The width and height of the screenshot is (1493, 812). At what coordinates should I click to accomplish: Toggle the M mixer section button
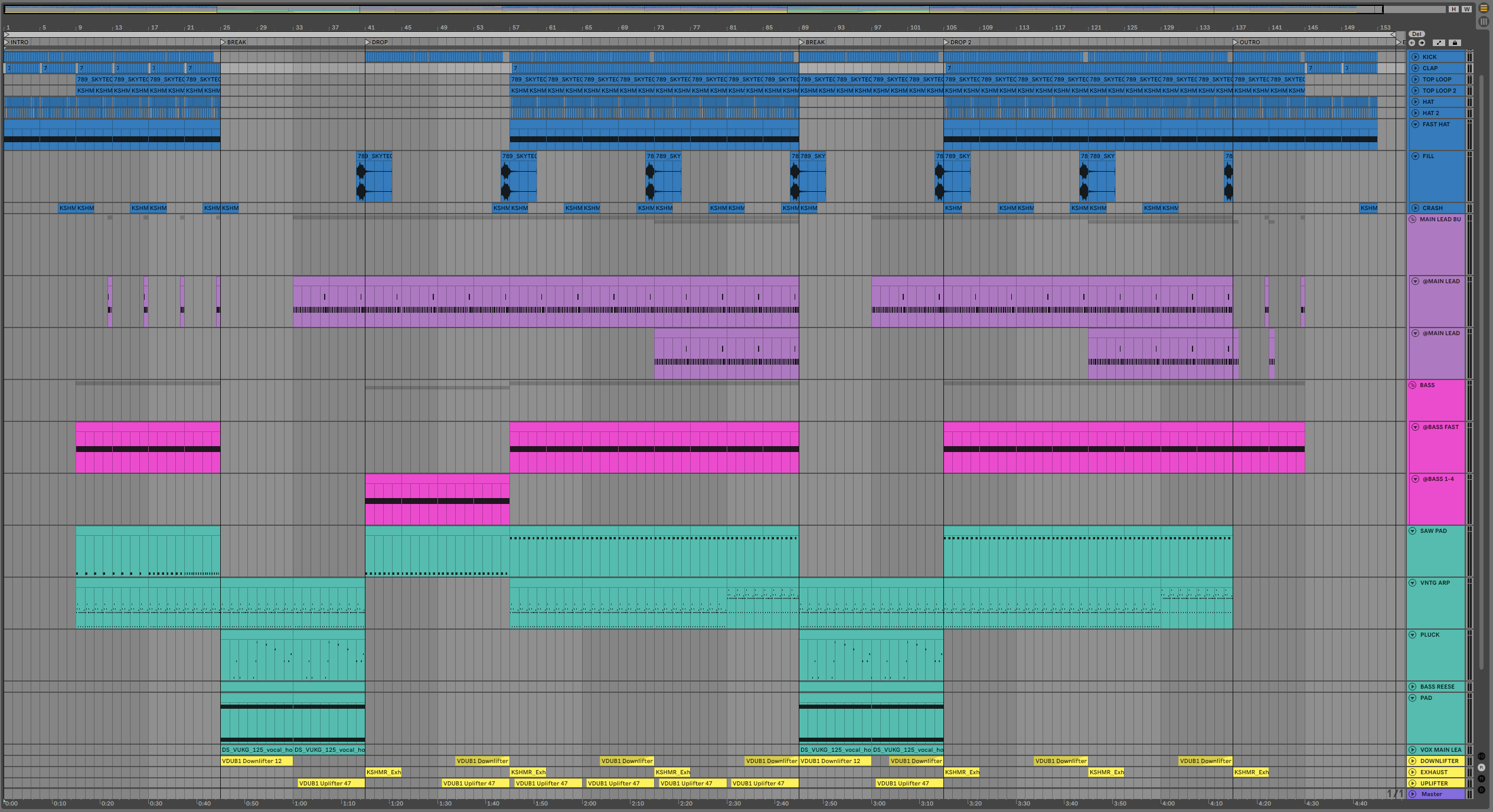(x=1481, y=779)
